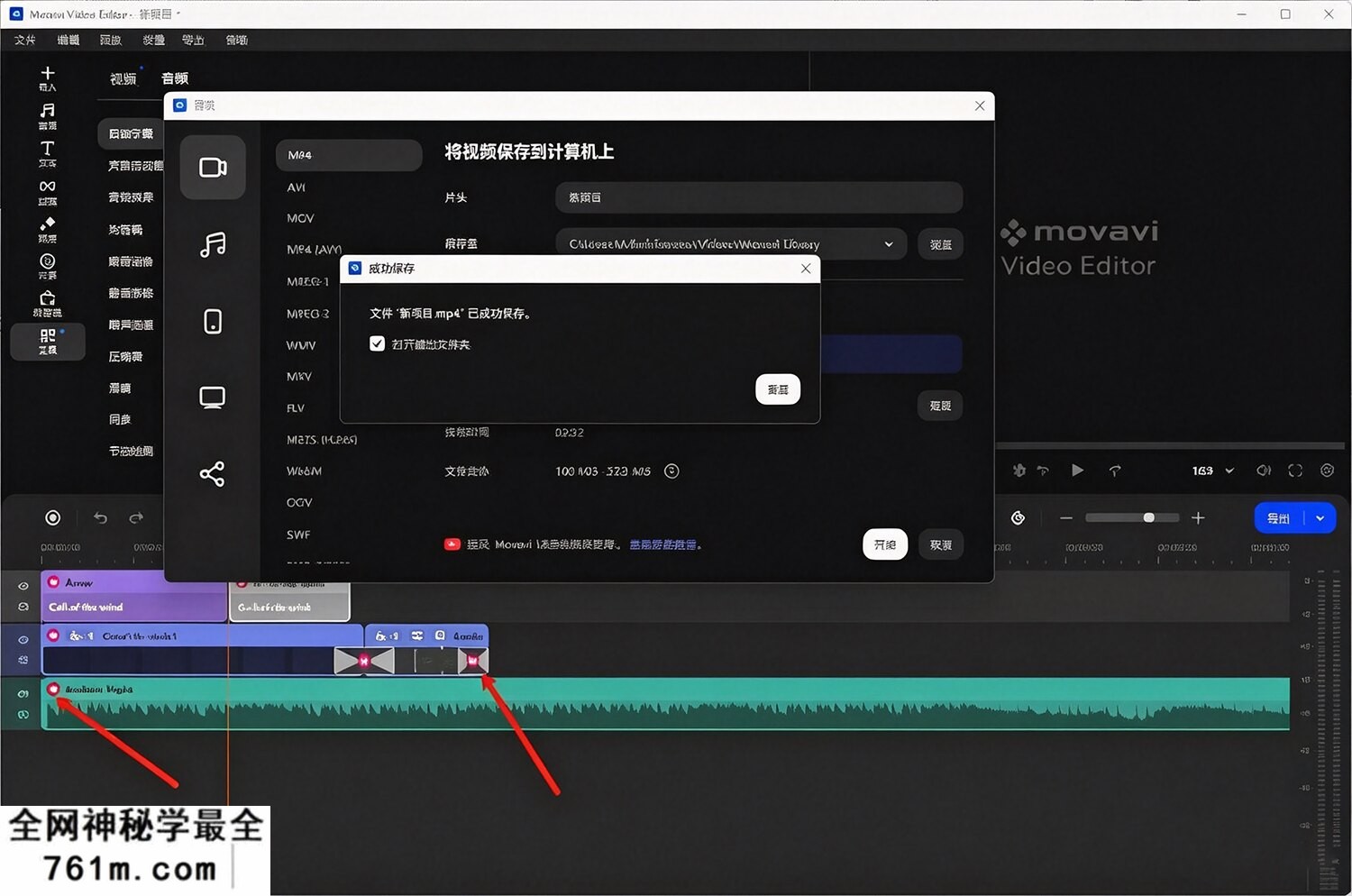Click the circular info icon next to file size
Screen dimensions: 1352x896
pos(671,471)
